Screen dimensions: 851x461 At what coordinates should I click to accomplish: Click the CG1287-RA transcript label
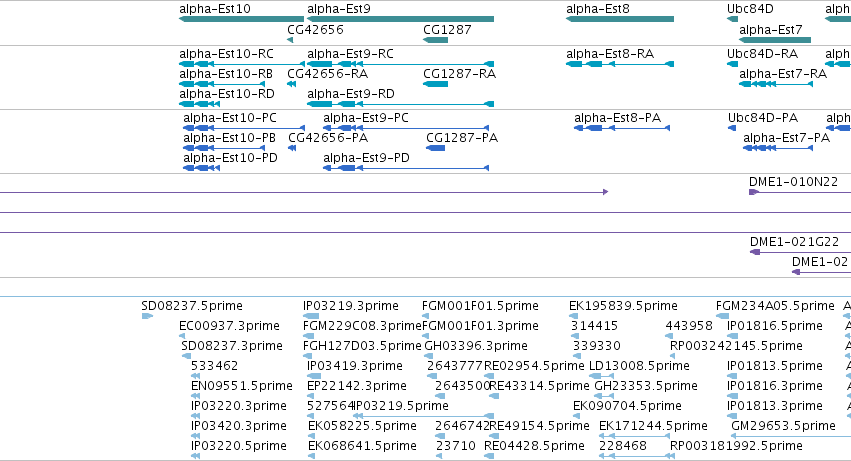[459, 74]
